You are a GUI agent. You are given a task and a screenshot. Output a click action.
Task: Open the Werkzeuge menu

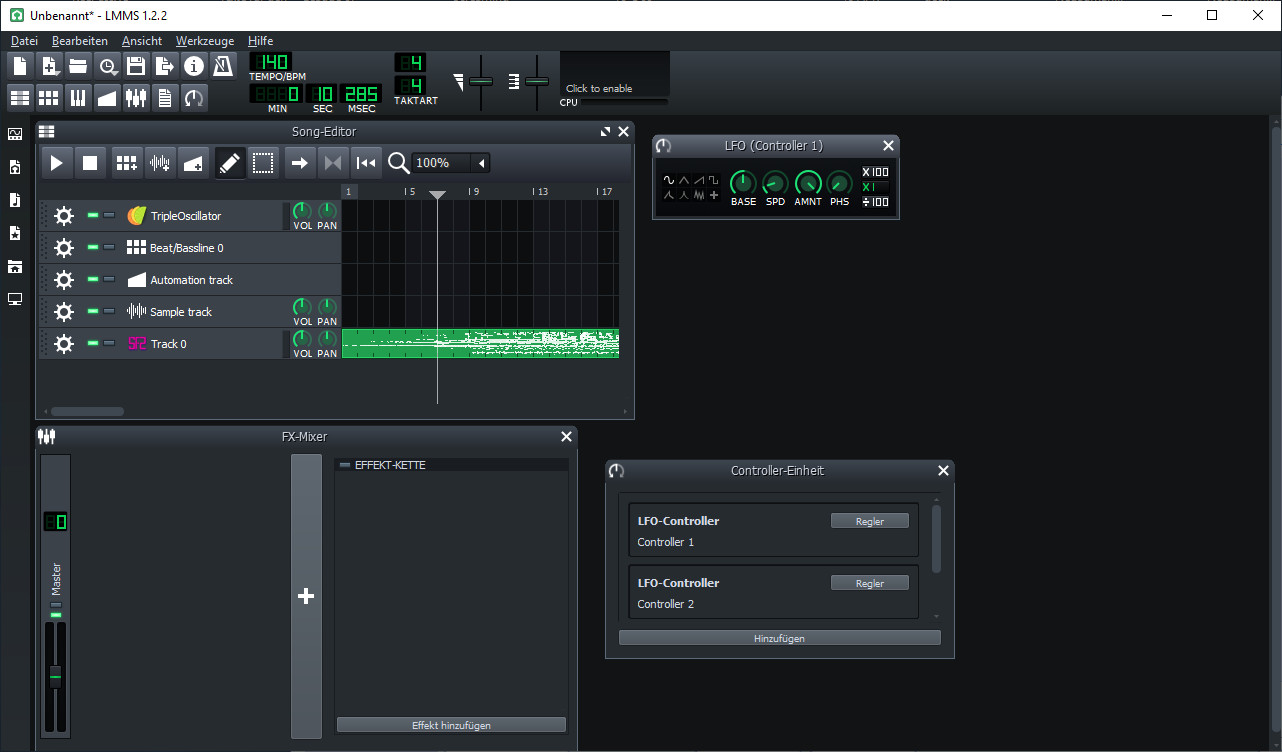pos(205,41)
